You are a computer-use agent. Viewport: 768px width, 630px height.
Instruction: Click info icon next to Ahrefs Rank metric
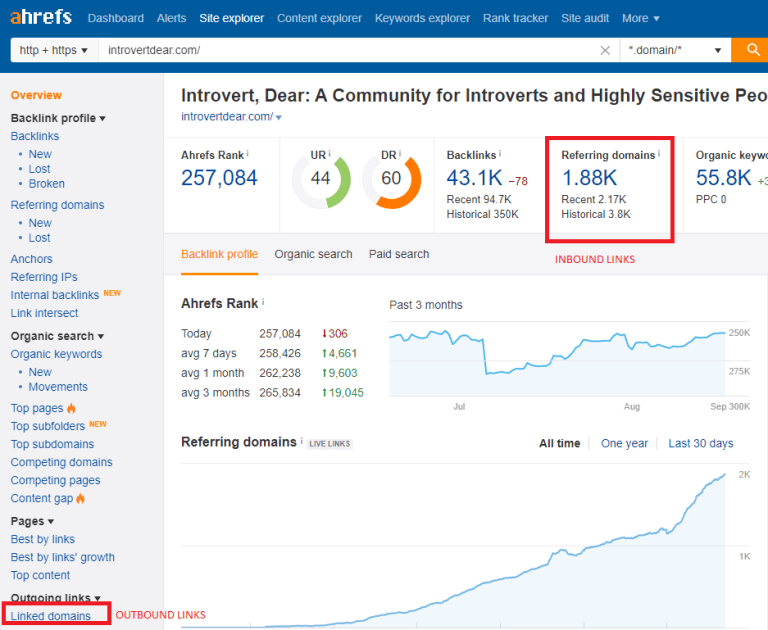[x=247, y=154]
